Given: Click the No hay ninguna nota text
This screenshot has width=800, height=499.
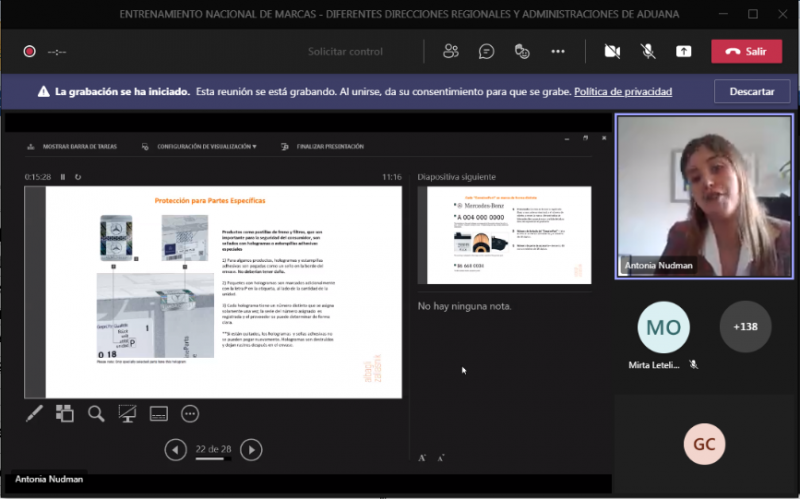Looking at the screenshot, I should point(464,306).
